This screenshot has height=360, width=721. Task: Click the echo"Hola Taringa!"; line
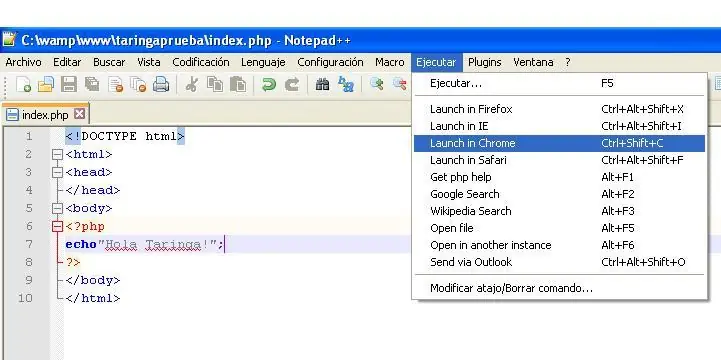tap(144, 245)
